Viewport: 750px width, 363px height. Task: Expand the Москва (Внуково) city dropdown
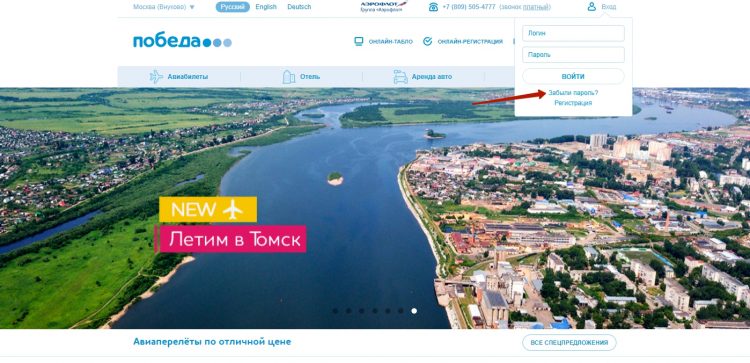pyautogui.click(x=164, y=7)
